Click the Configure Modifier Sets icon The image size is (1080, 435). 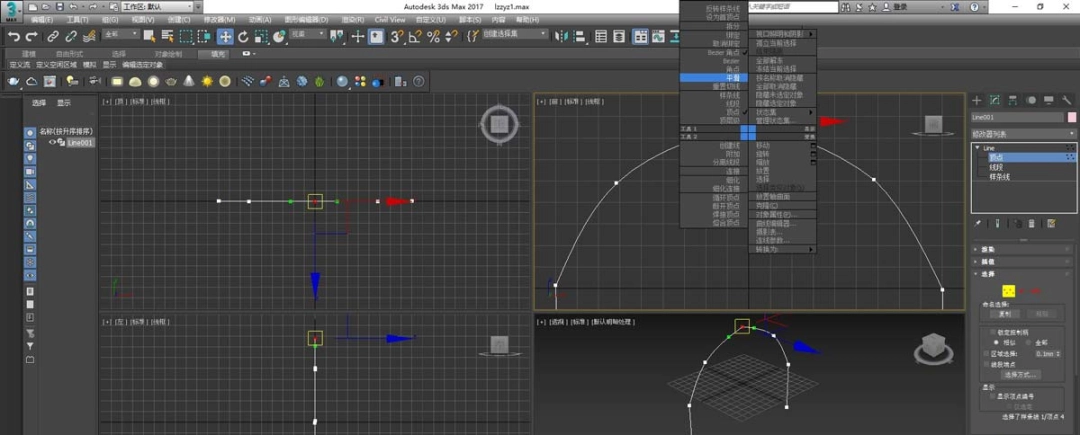coord(1051,224)
